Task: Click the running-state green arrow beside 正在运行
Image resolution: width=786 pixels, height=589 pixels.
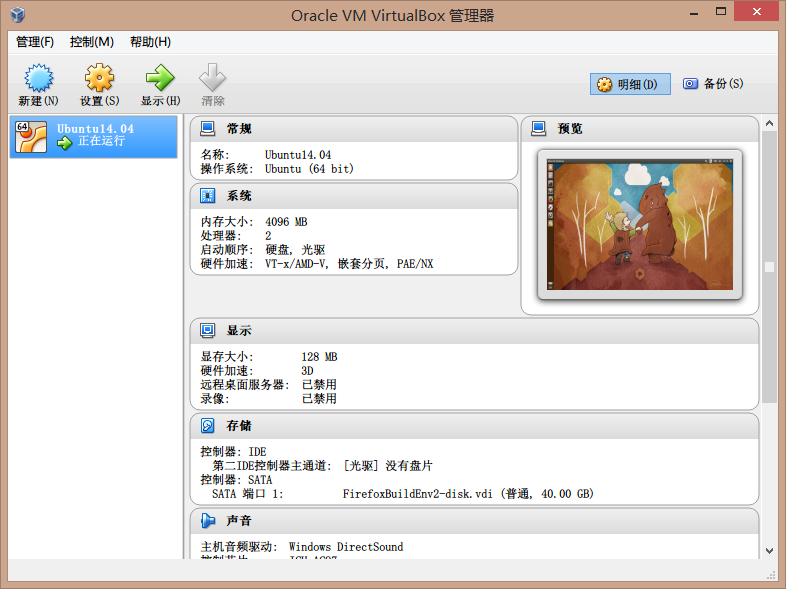Action: coord(65,143)
